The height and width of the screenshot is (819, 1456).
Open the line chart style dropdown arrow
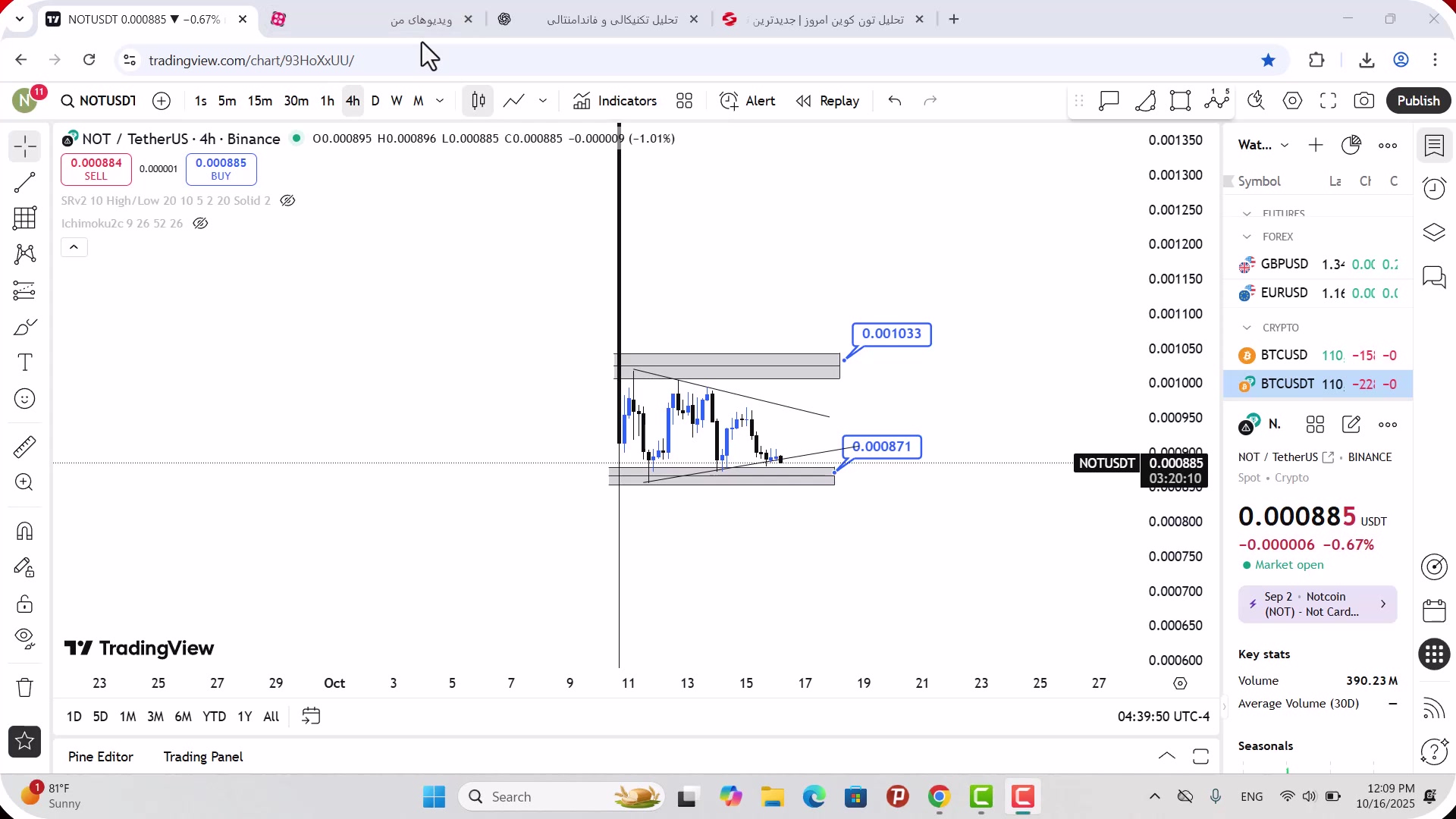click(x=543, y=101)
